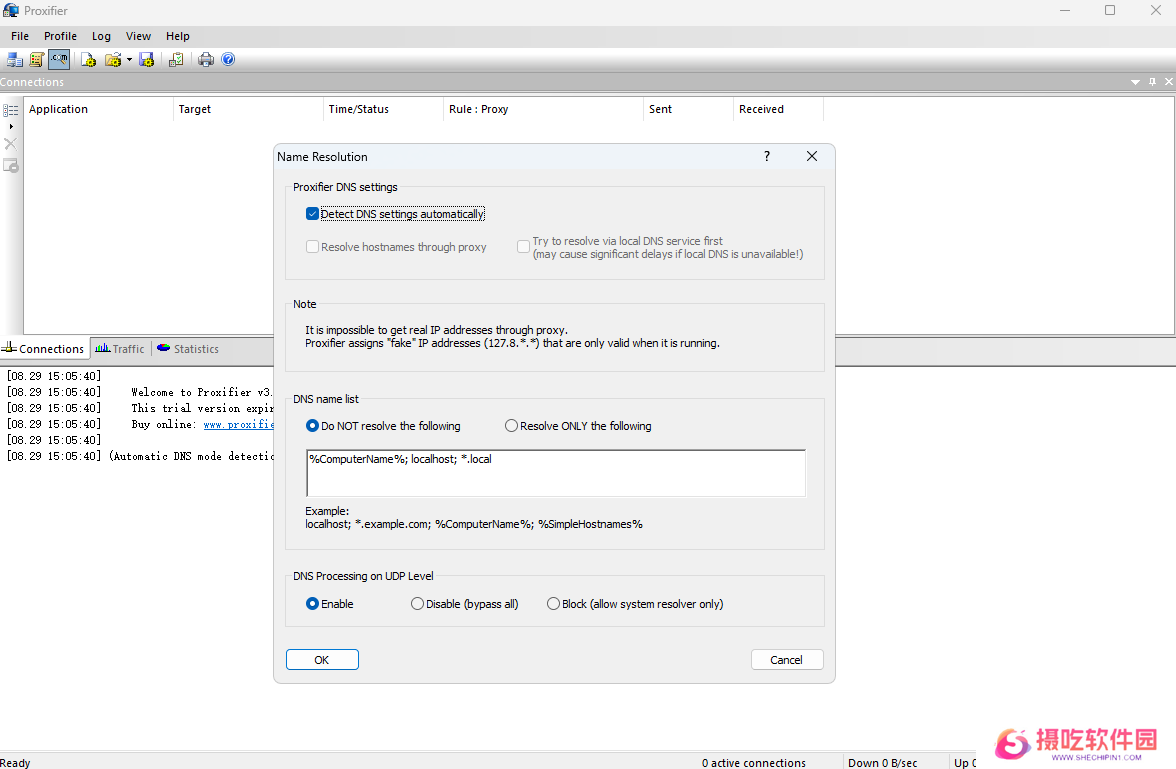1176x769 pixels.
Task: Choose Block (allow system resolver only)
Action: pyautogui.click(x=554, y=604)
